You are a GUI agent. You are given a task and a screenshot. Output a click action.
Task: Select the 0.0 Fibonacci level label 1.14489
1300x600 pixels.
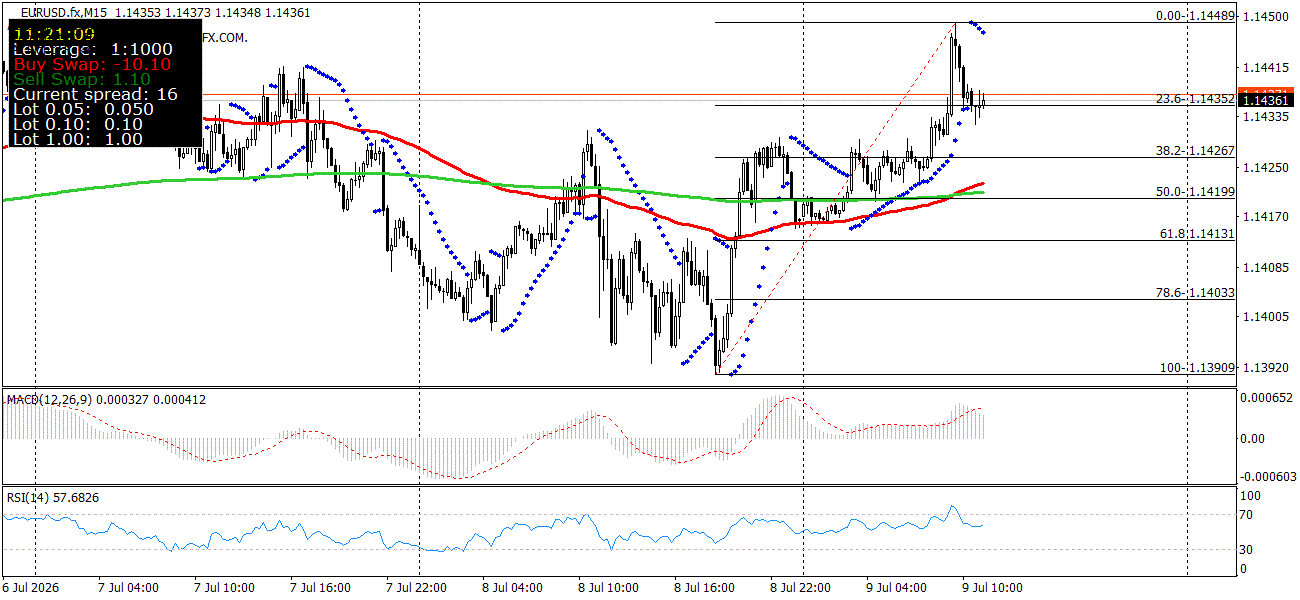(1194, 16)
